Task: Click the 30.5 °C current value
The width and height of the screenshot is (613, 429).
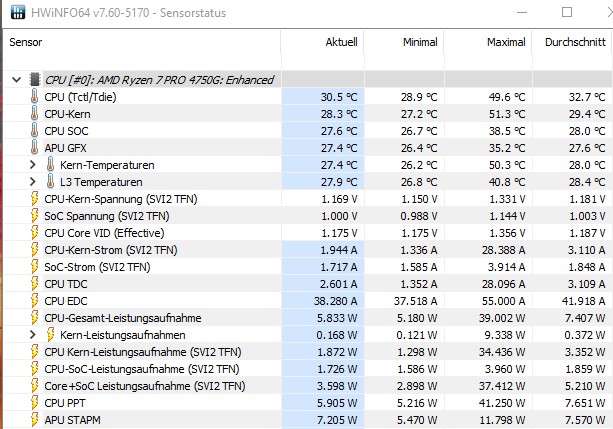Action: click(x=339, y=97)
